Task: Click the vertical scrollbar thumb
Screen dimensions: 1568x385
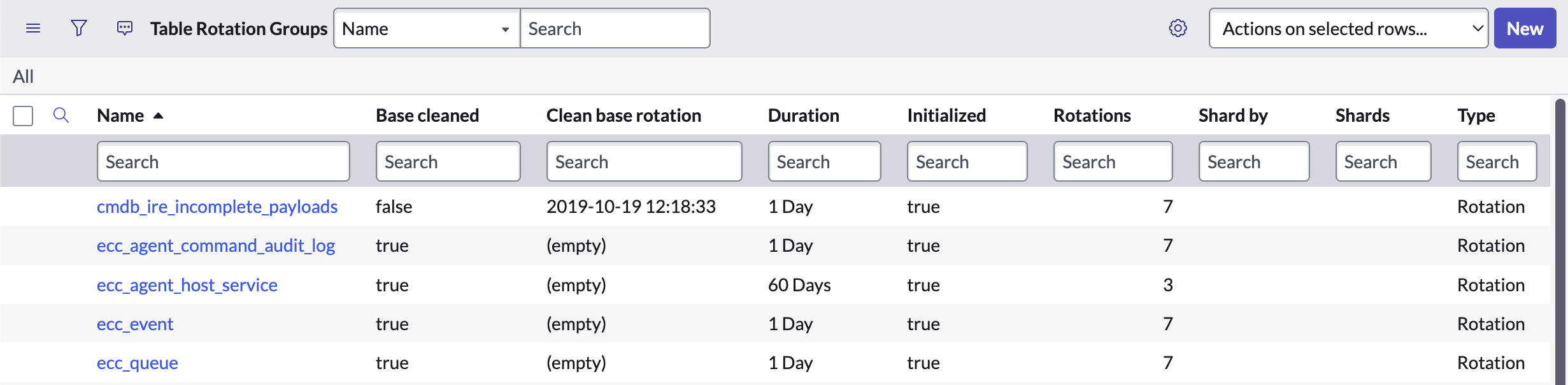Action: coord(1560,242)
